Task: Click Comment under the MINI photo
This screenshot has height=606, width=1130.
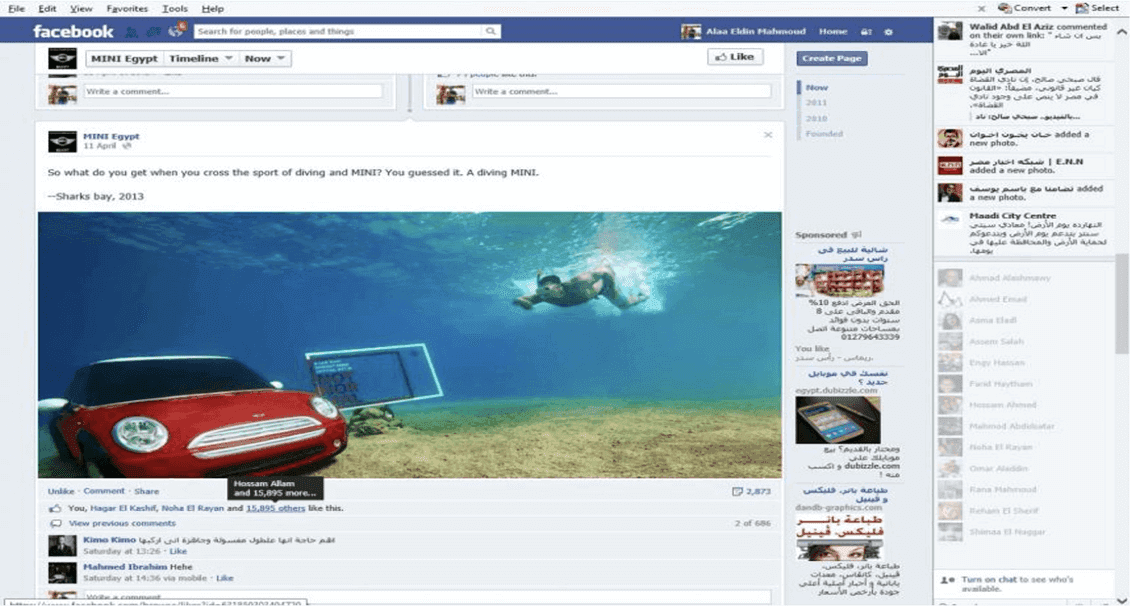Action: click(104, 491)
